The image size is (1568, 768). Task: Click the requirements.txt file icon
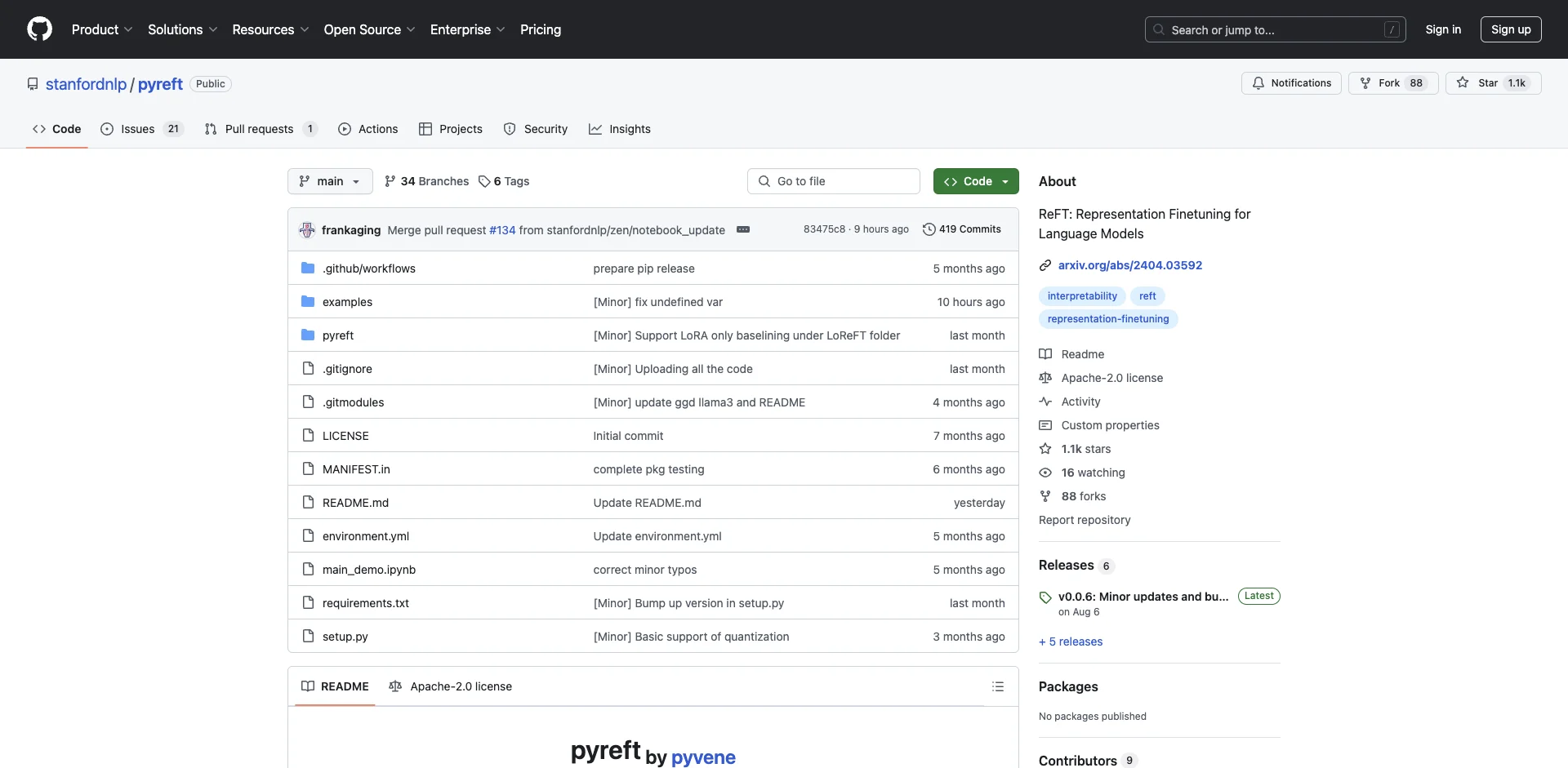[308, 602]
